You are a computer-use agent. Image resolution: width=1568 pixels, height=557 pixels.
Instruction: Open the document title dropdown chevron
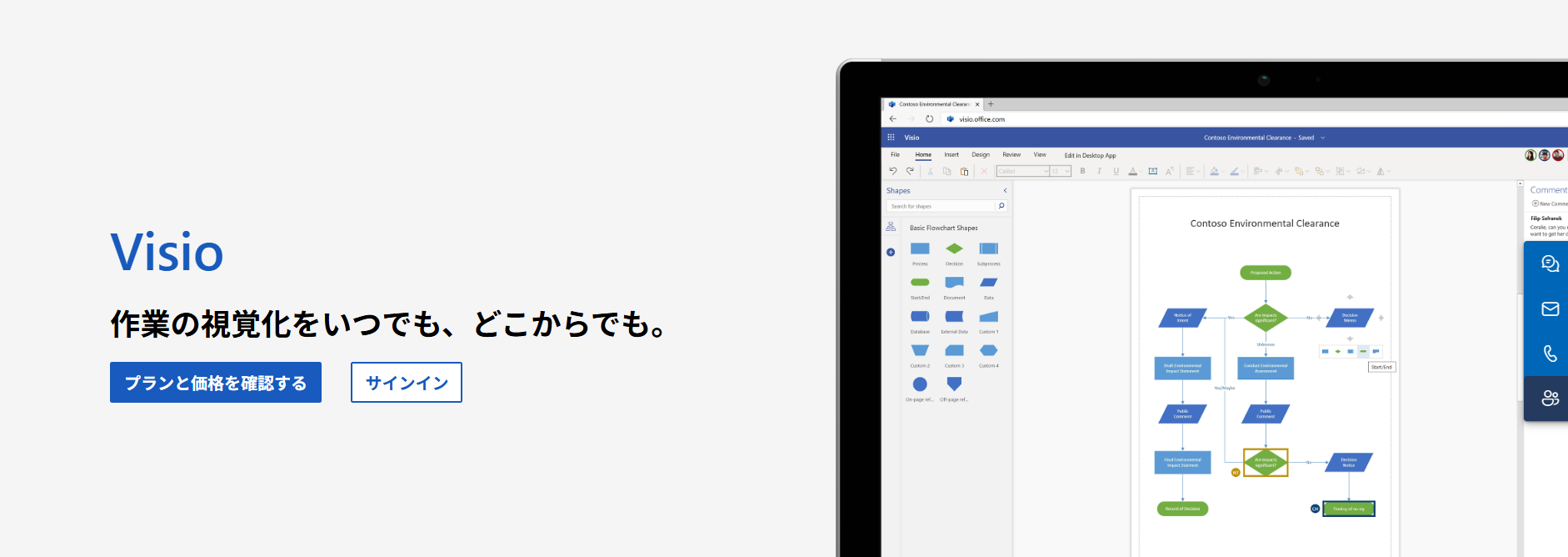(1322, 138)
